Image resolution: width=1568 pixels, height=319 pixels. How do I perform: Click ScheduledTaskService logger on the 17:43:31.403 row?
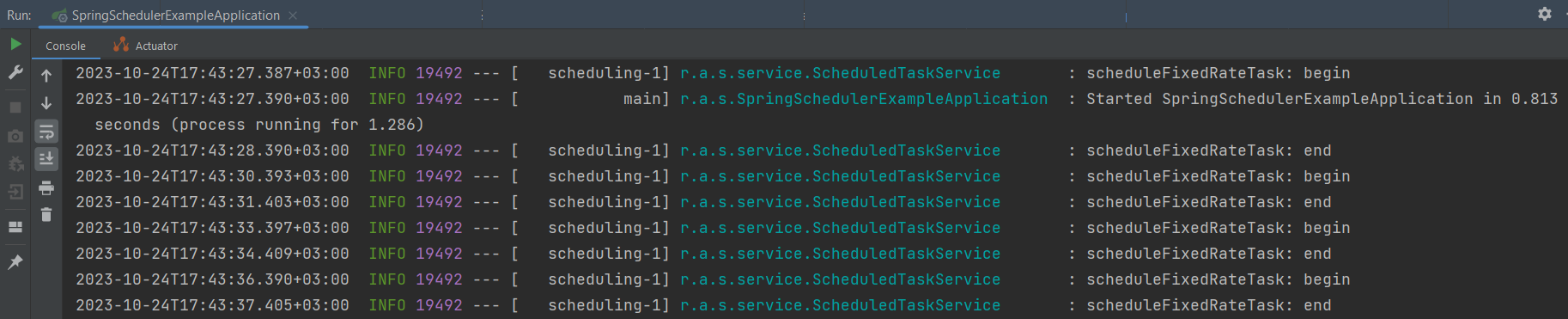click(x=841, y=202)
